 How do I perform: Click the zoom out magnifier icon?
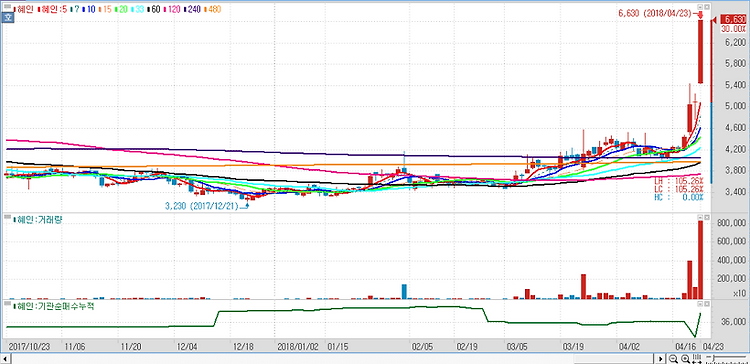click(x=673, y=359)
